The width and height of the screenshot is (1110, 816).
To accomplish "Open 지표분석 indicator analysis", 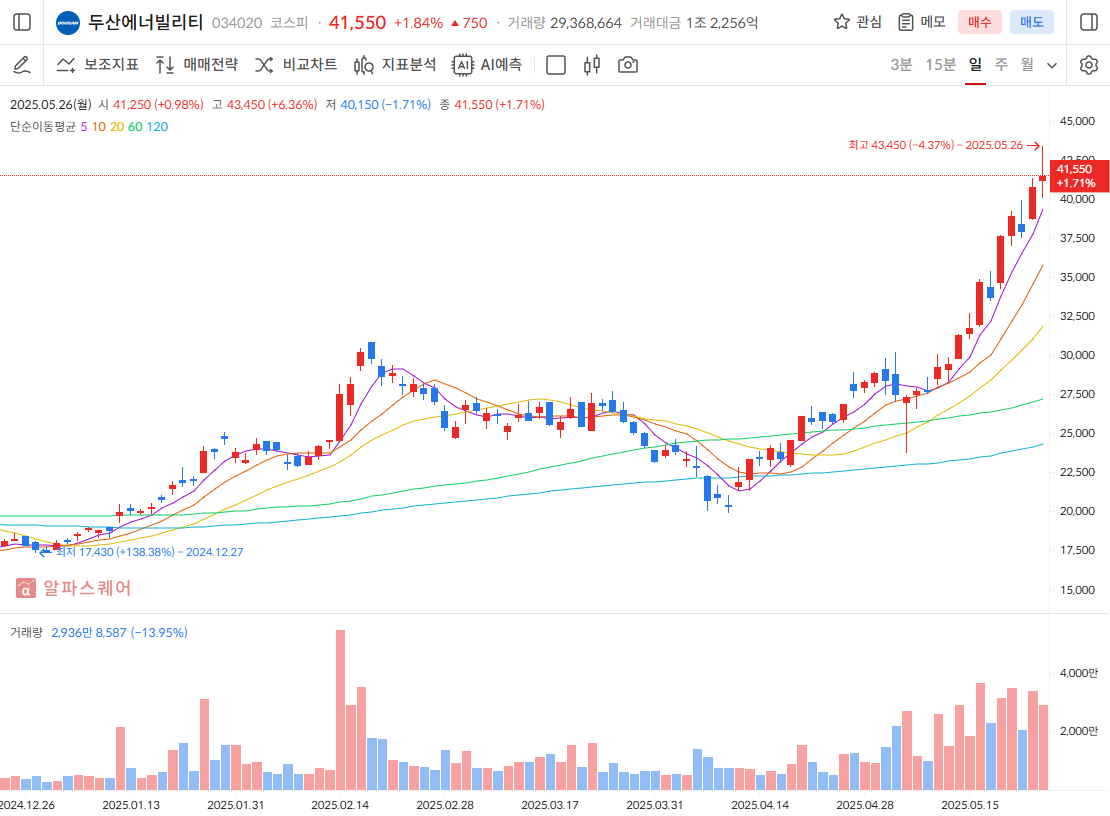I will pos(395,65).
